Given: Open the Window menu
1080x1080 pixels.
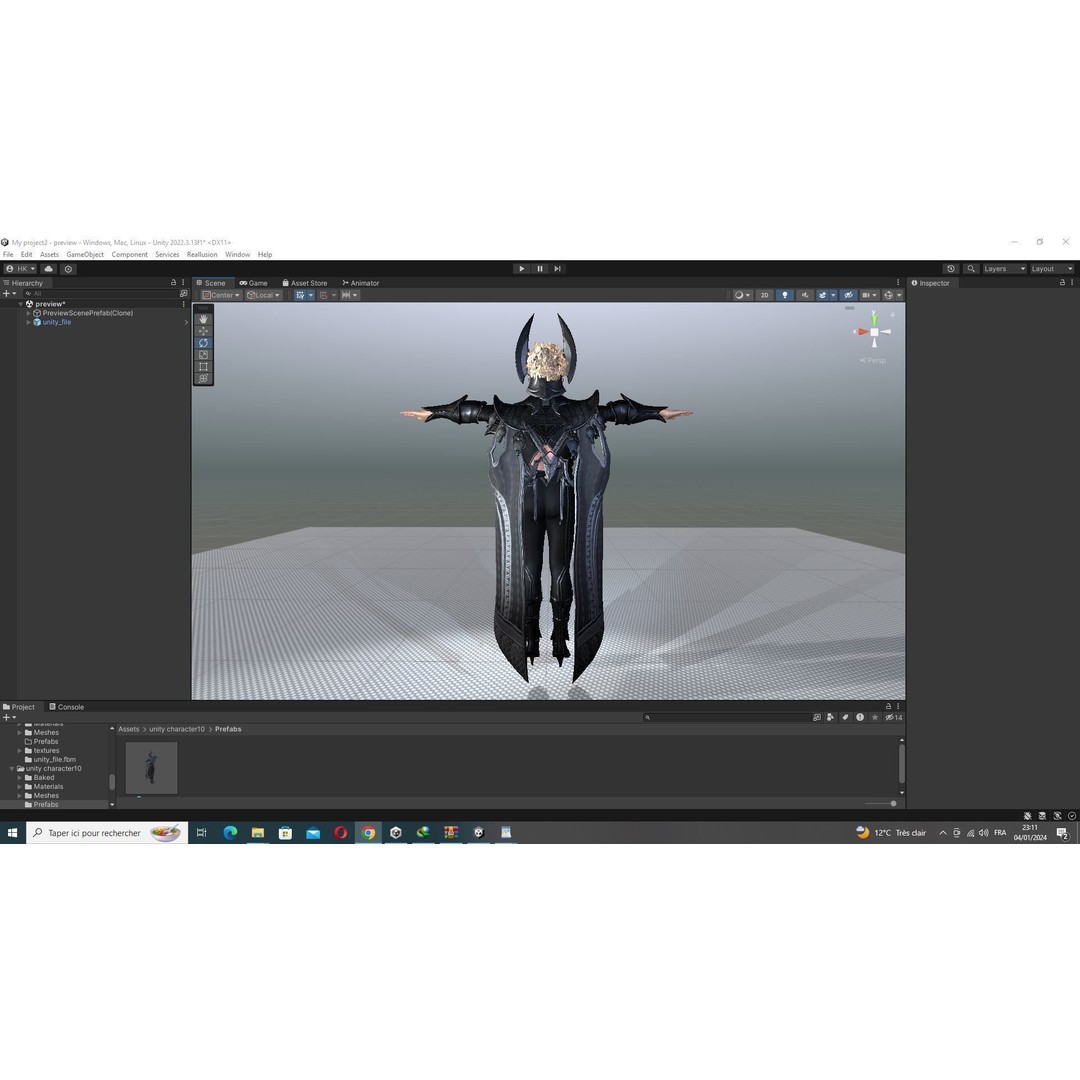Looking at the screenshot, I should [x=238, y=254].
